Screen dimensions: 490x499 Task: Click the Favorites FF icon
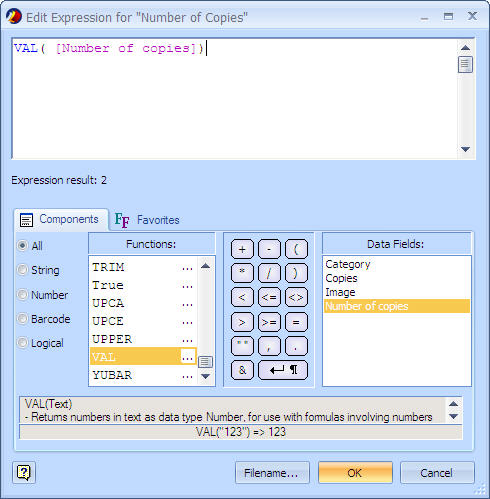click(122, 220)
